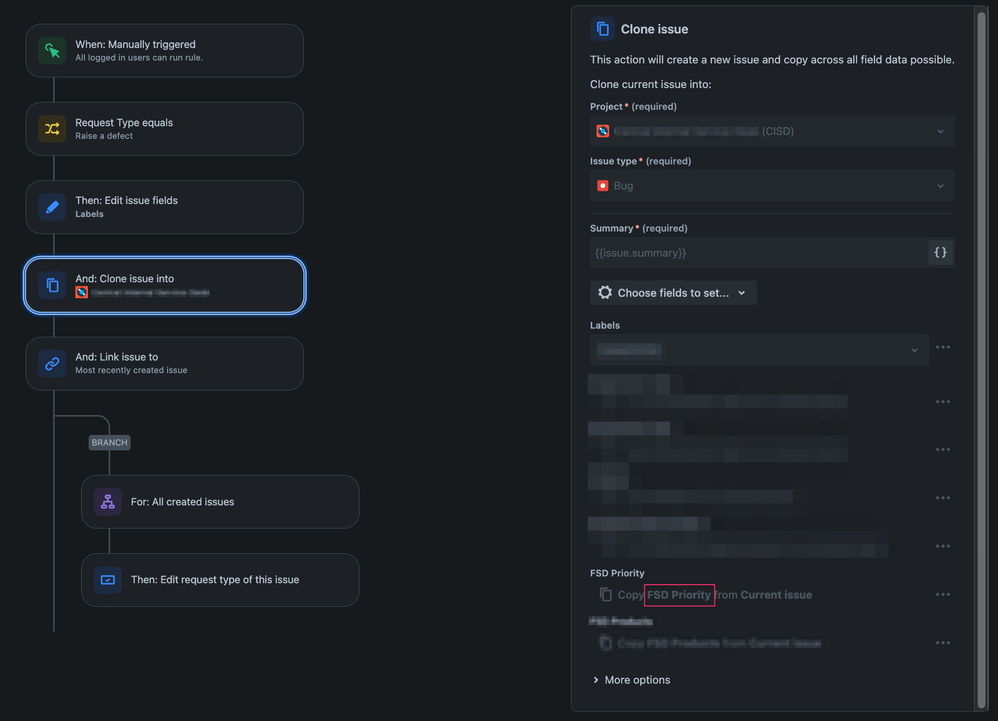Open the overflow menu beside FSD Priority row

[x=942, y=593]
